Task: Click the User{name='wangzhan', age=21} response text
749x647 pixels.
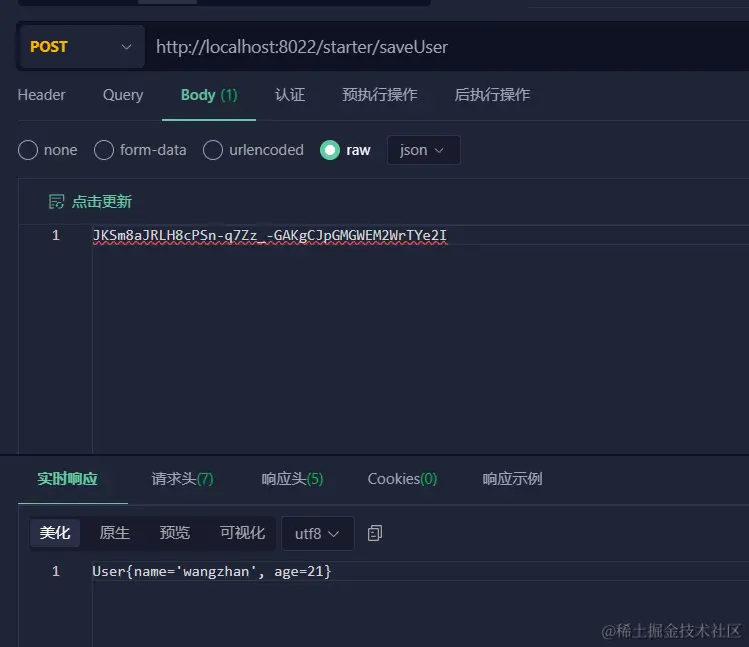Action: pyautogui.click(x=212, y=572)
